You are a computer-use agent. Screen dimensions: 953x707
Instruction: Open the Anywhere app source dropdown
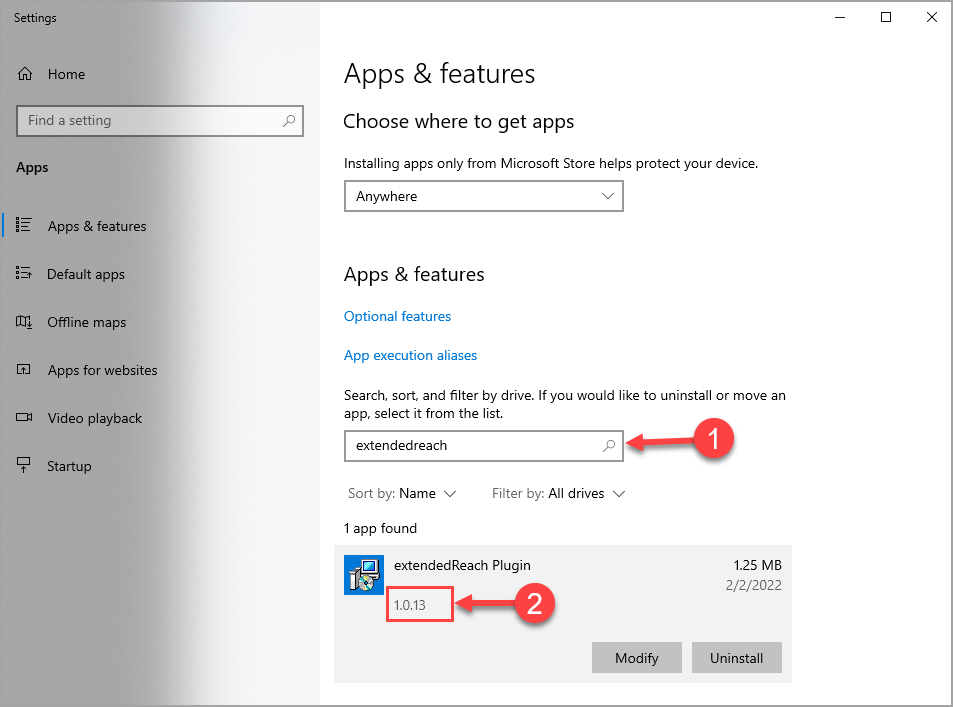pyautogui.click(x=484, y=196)
